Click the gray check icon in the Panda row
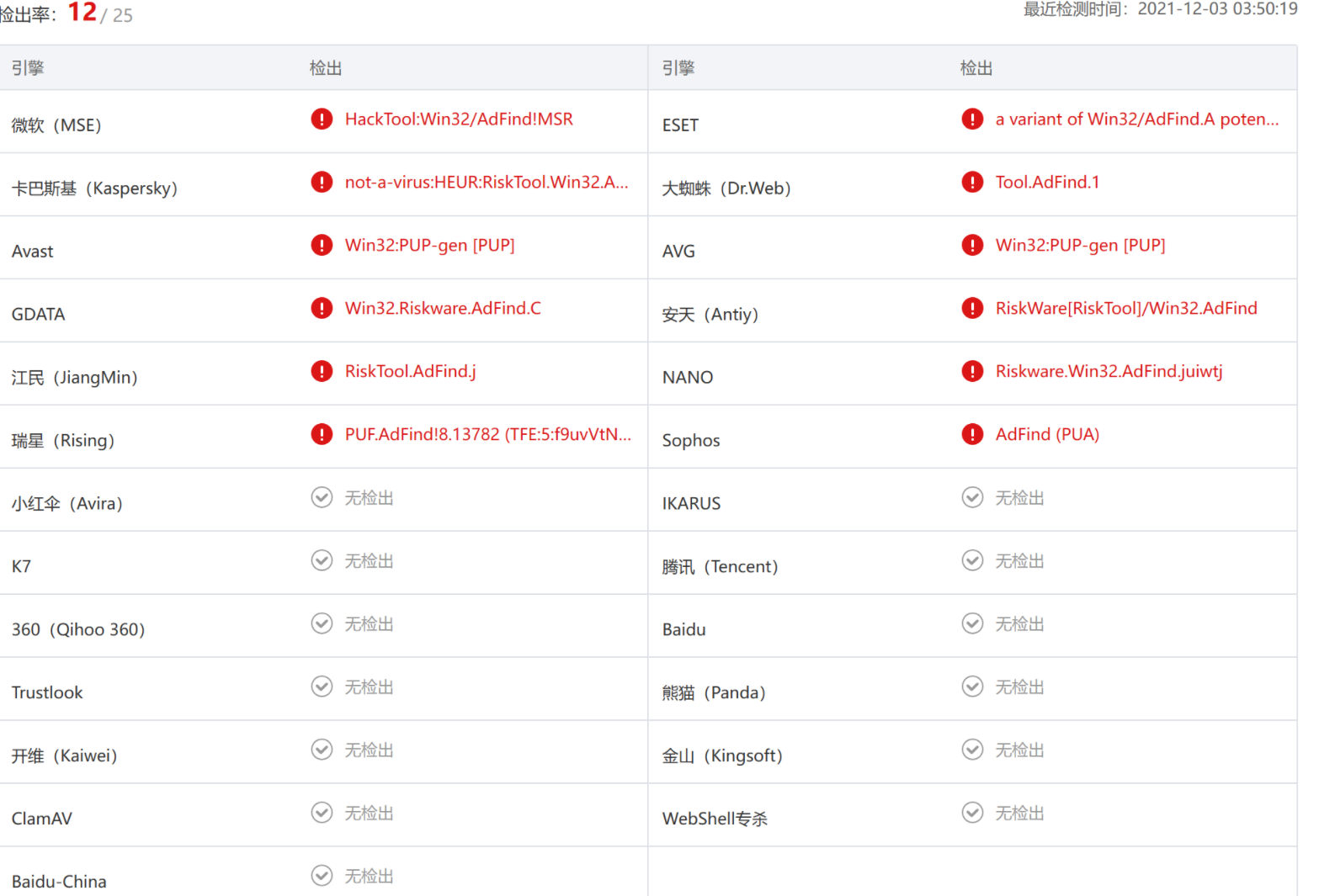1319x896 pixels. [972, 687]
